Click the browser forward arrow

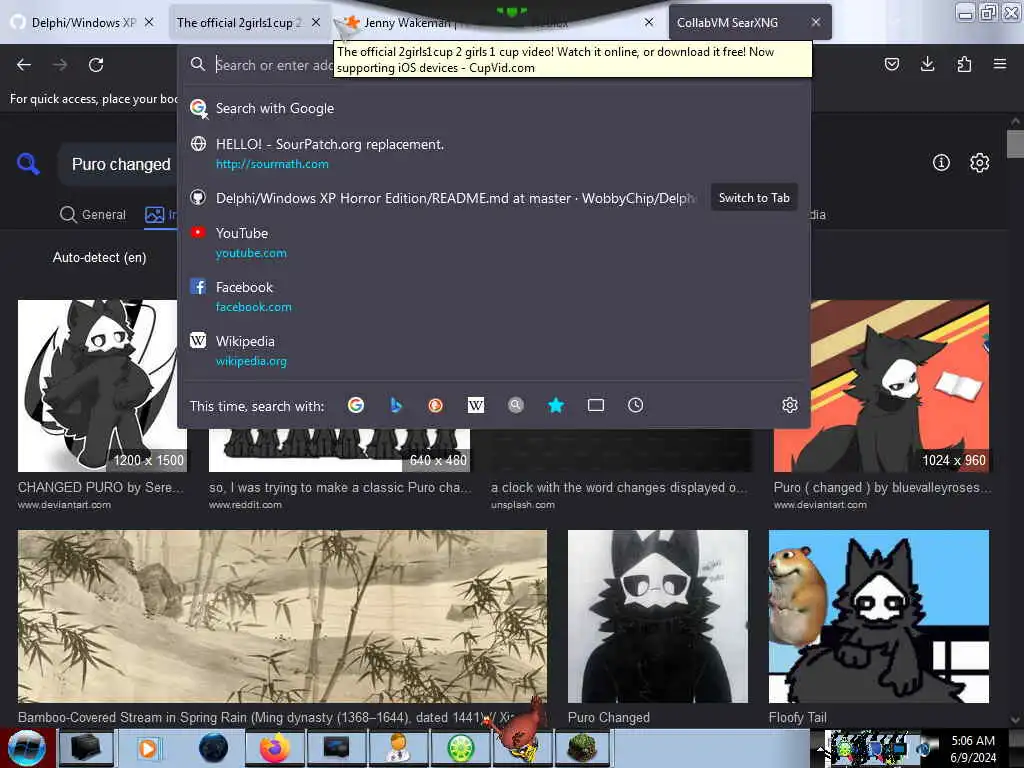(x=60, y=65)
